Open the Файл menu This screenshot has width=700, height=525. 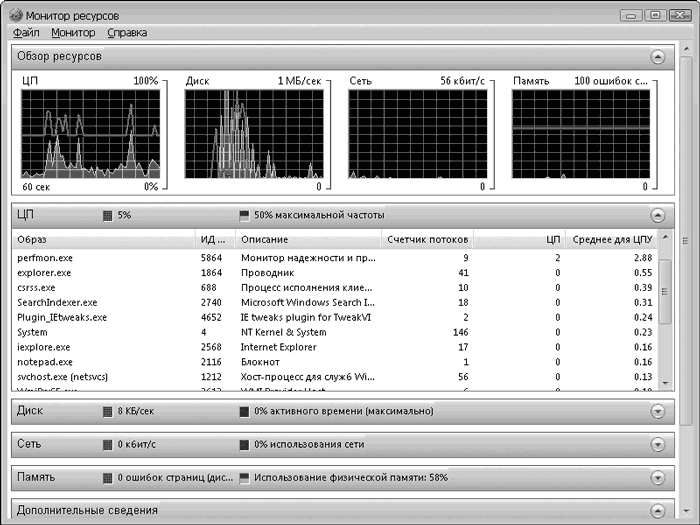[26, 33]
